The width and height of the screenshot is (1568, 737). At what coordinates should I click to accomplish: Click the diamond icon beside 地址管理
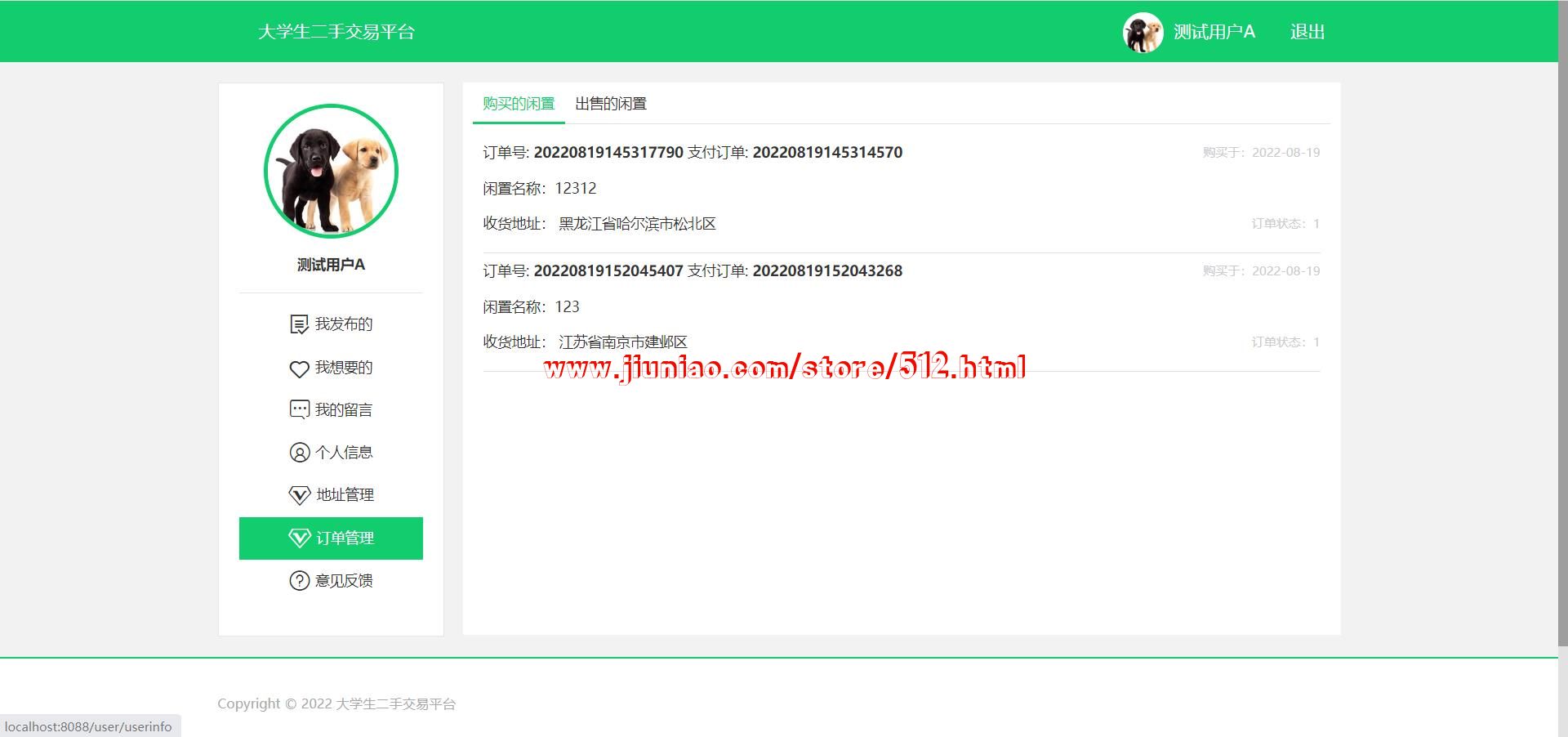pos(299,495)
